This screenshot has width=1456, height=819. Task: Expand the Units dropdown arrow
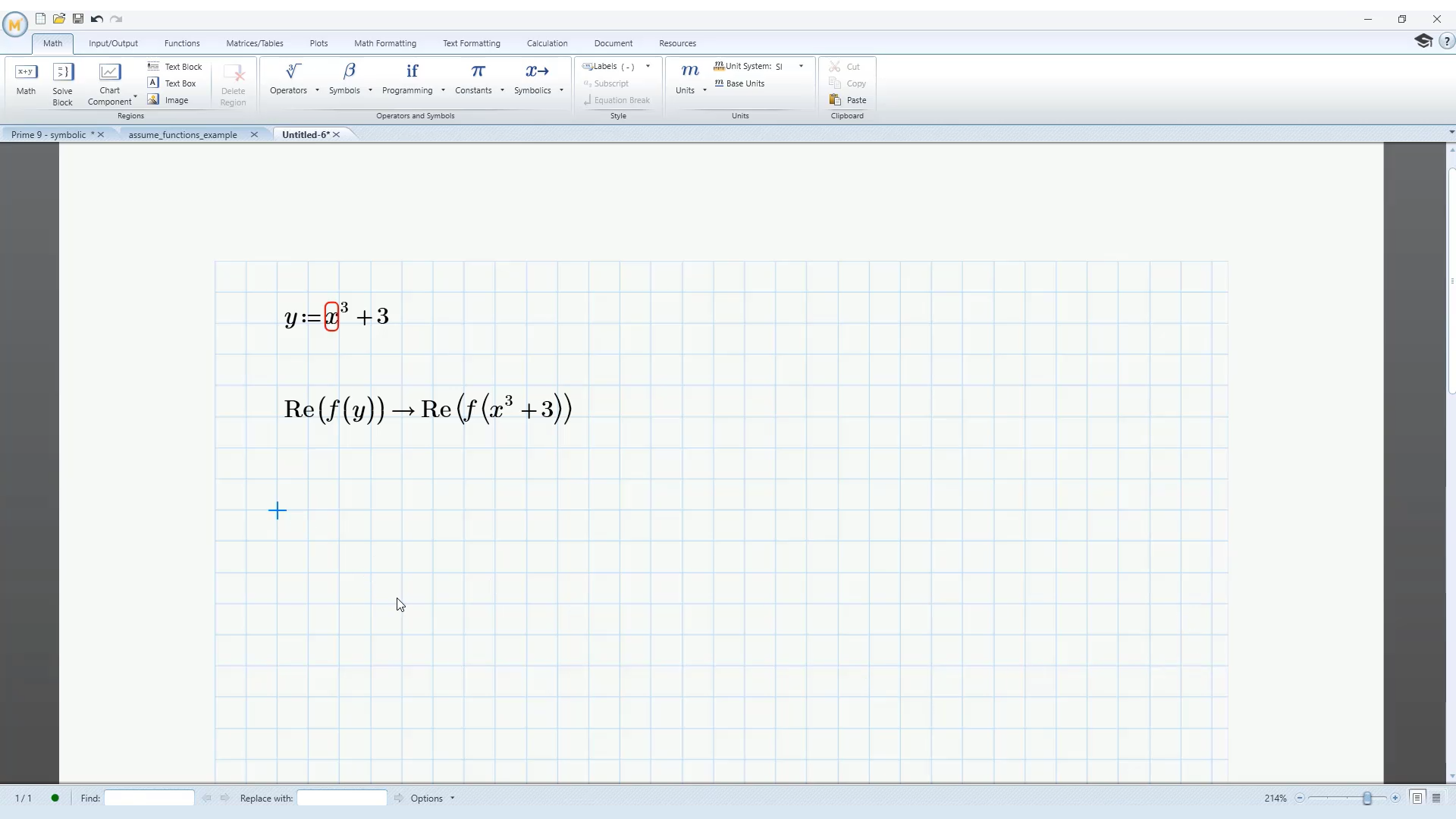click(x=704, y=90)
